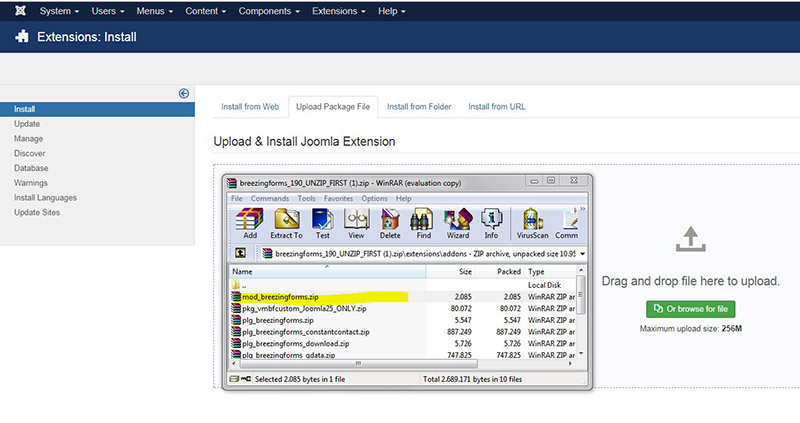Select Install in sidebar
The image size is (800, 423).
coord(97,109)
